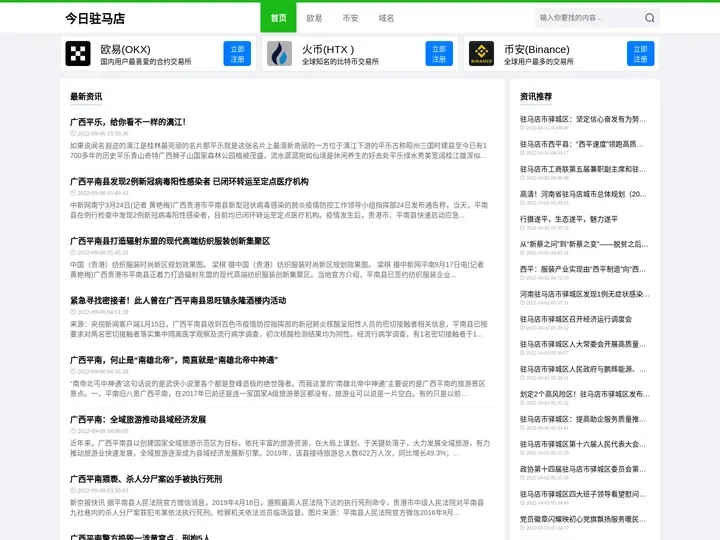
Task: Click 立即注册 button for 火币(HTX)
Action: click(x=439, y=54)
